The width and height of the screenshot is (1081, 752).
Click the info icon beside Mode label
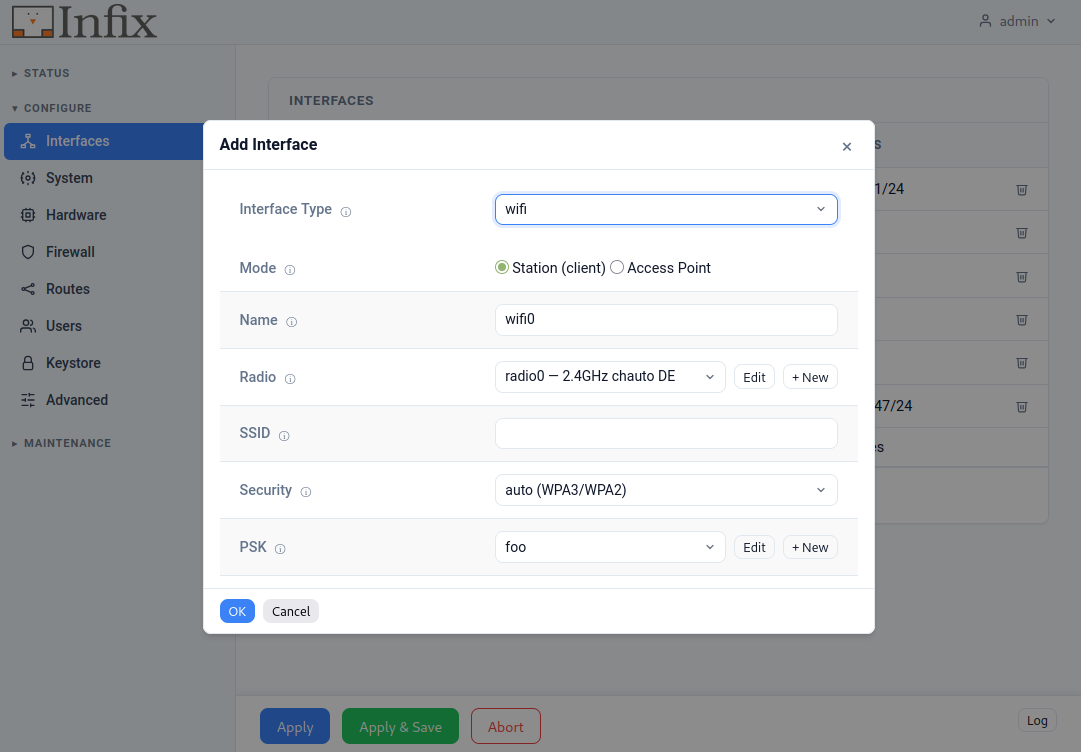pos(290,270)
